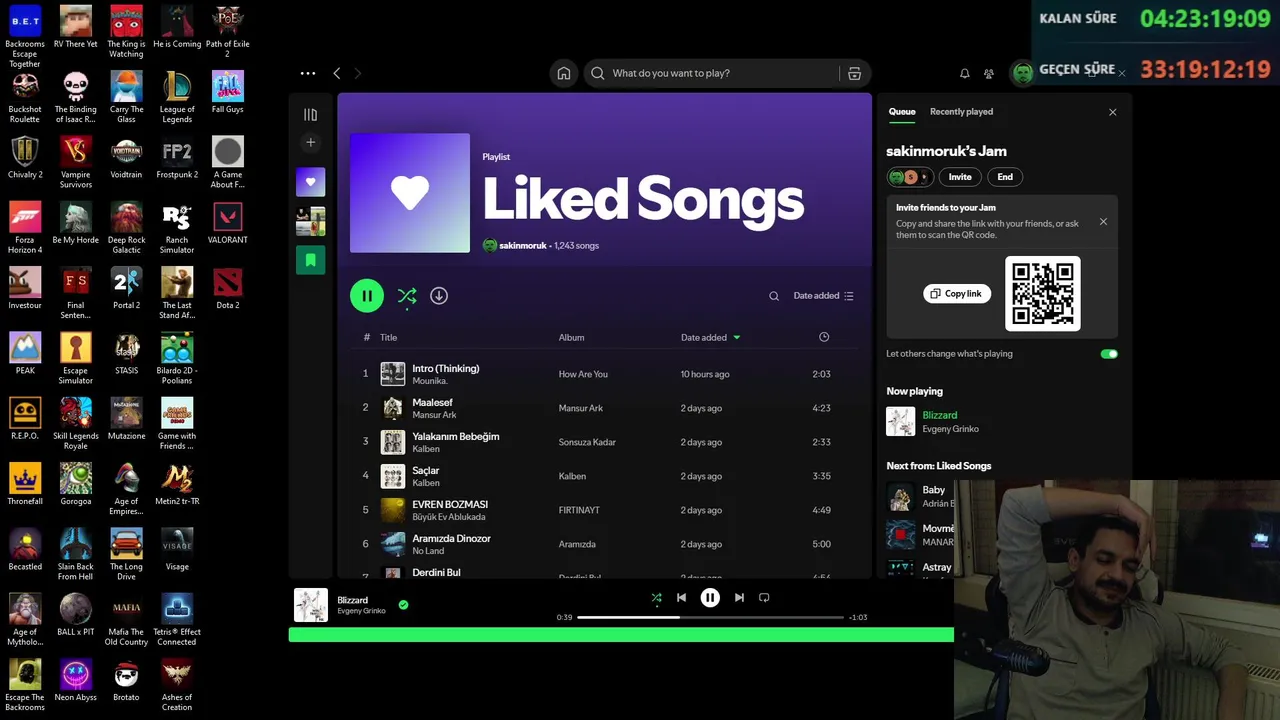Click the Browse icon in search bar

coord(854,73)
